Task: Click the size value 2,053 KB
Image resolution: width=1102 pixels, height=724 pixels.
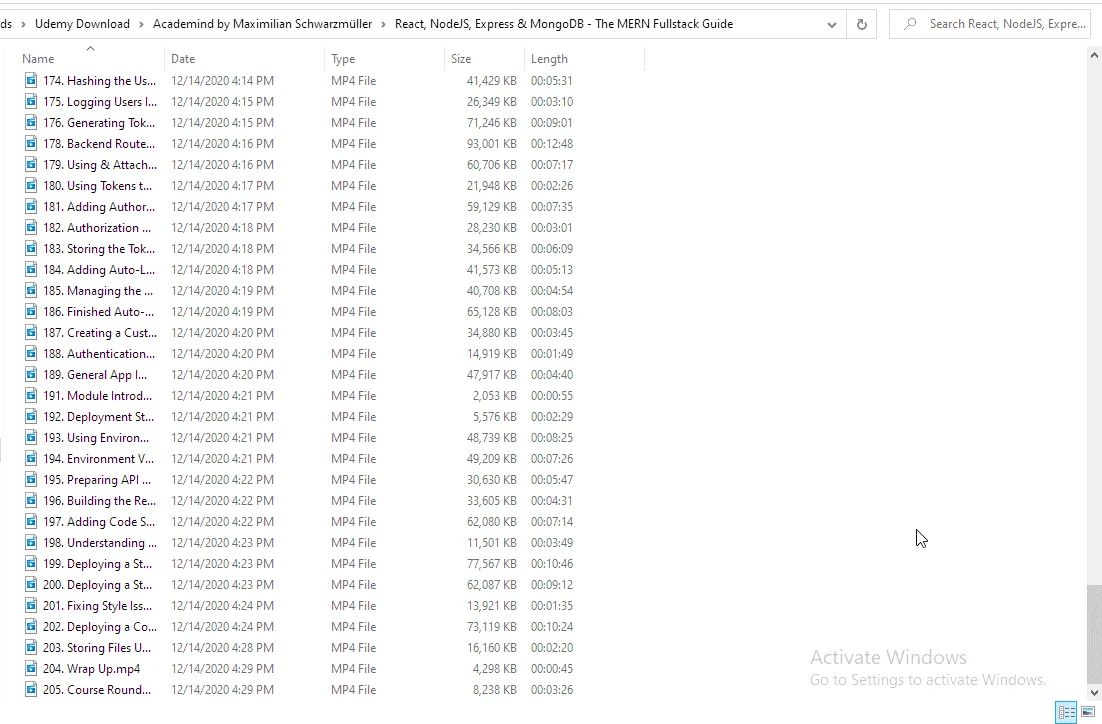Action: pyautogui.click(x=495, y=396)
